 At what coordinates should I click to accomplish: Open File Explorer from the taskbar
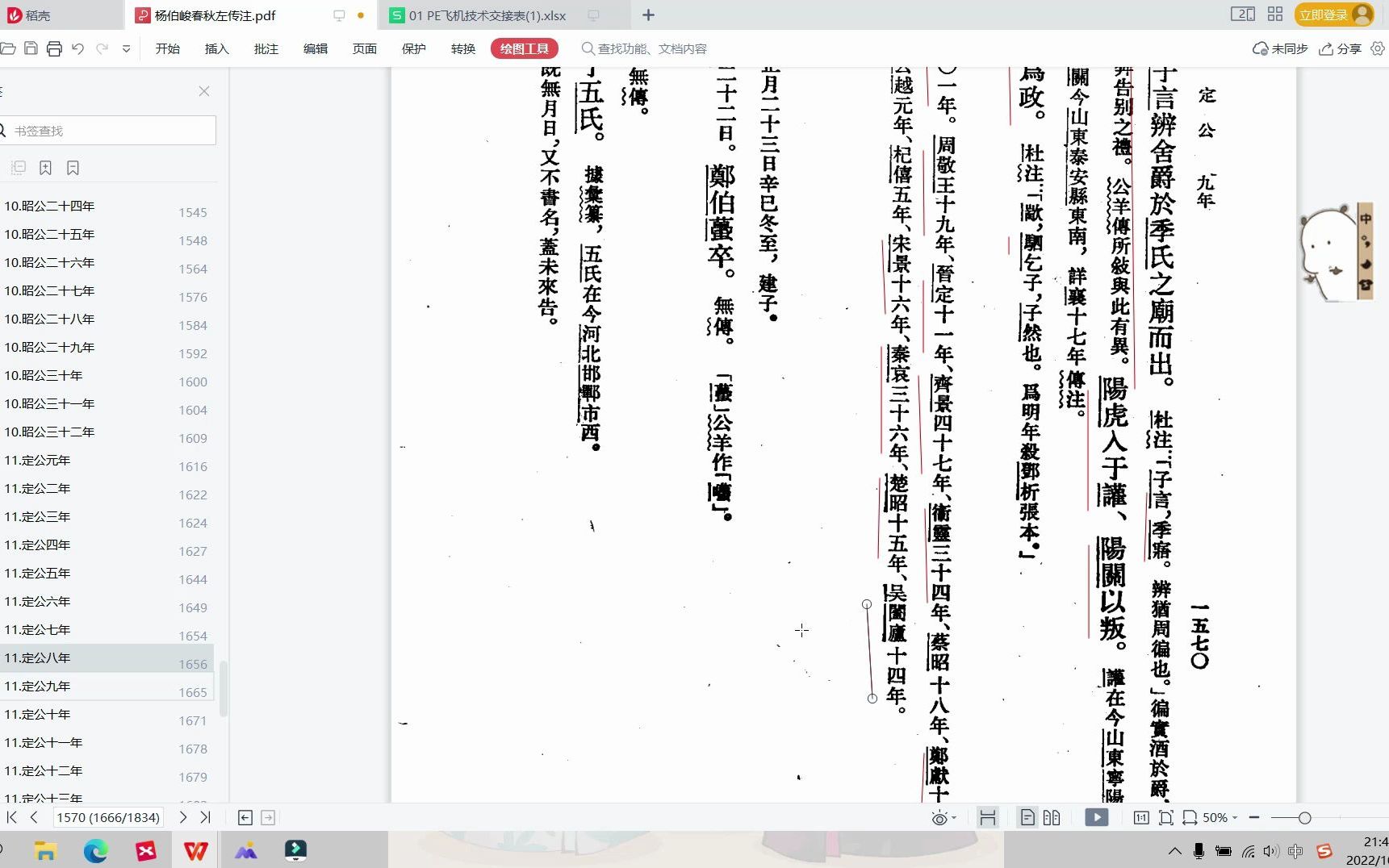[45, 850]
